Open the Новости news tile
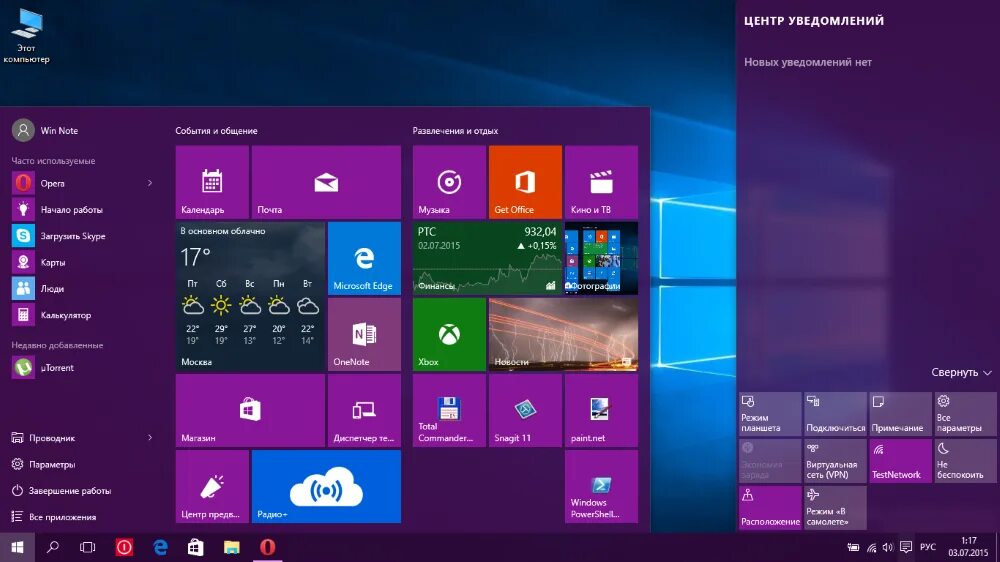 pos(563,334)
